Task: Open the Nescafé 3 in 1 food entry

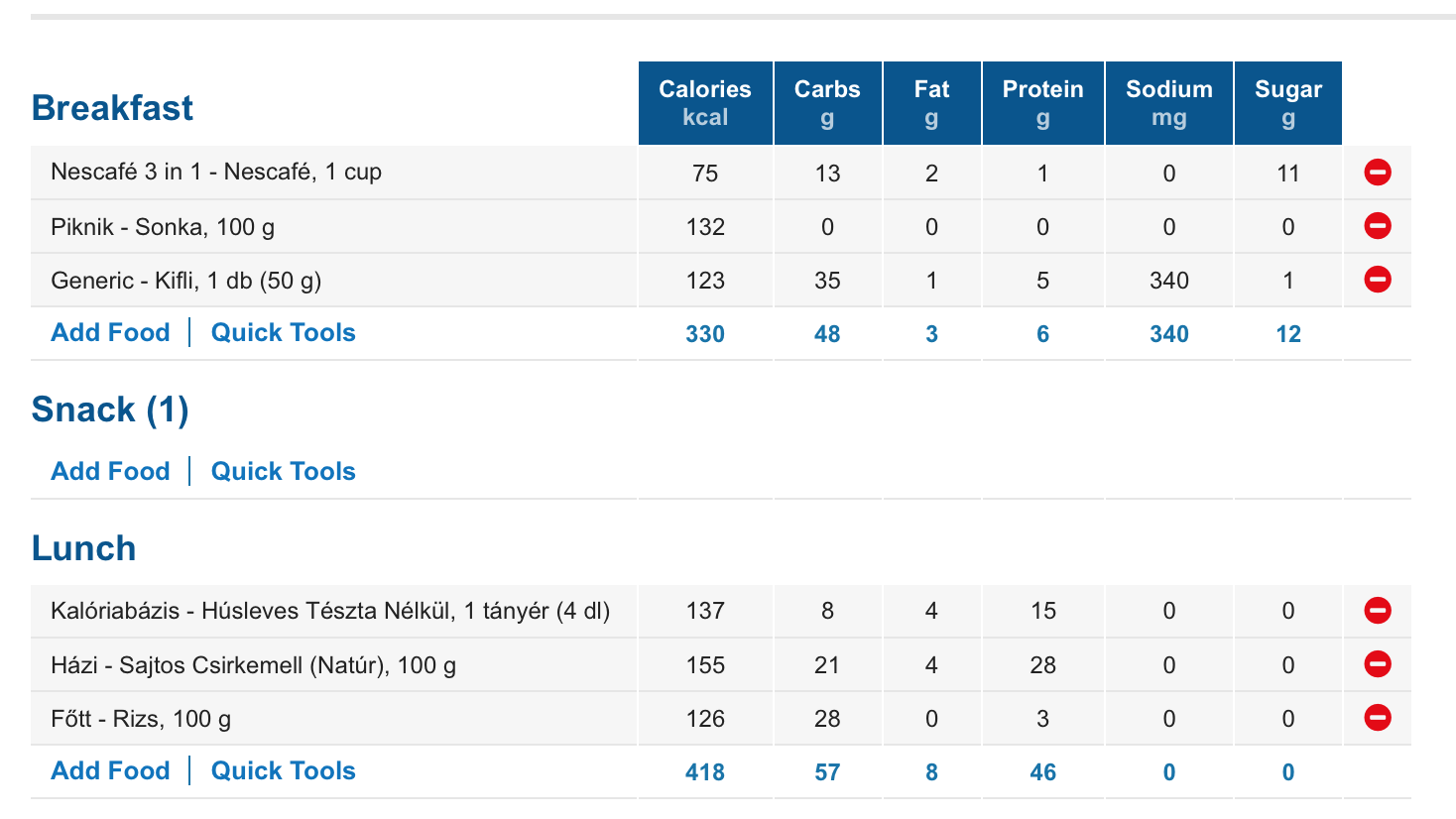Action: click(216, 173)
